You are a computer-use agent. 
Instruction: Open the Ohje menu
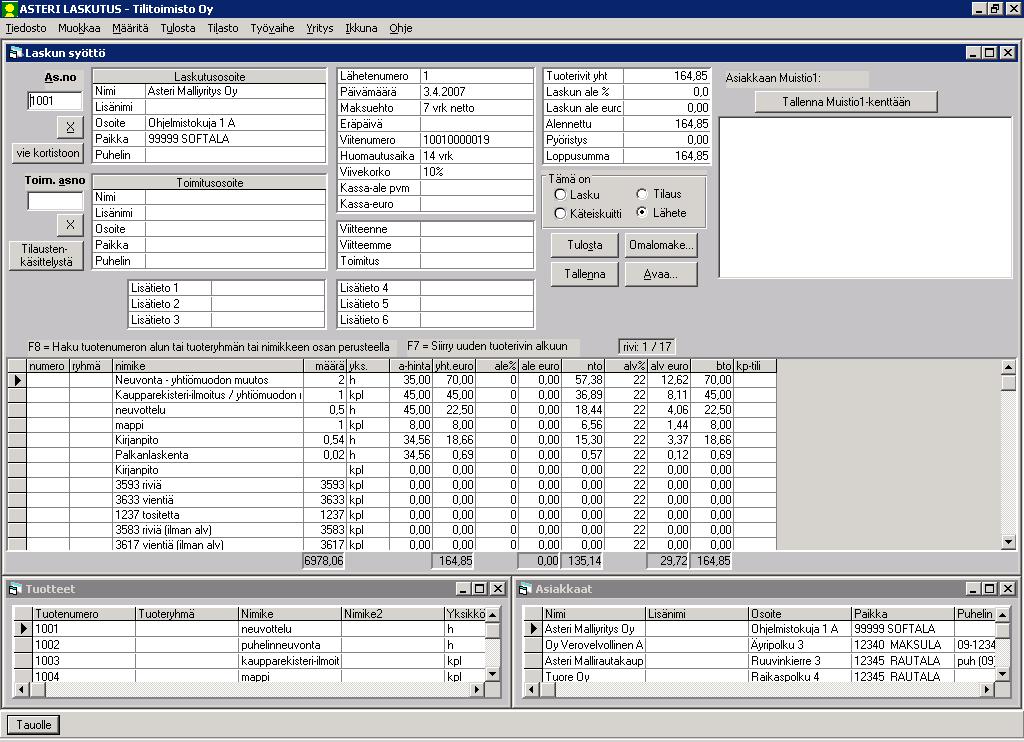pos(400,28)
